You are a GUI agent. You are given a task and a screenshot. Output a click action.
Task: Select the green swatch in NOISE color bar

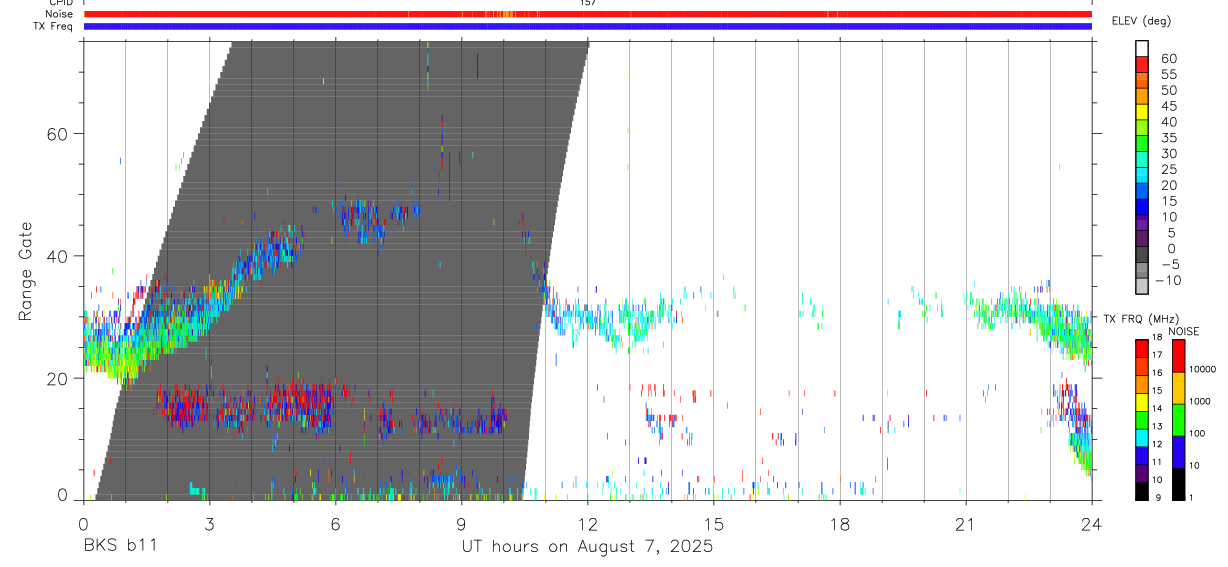(1180, 419)
